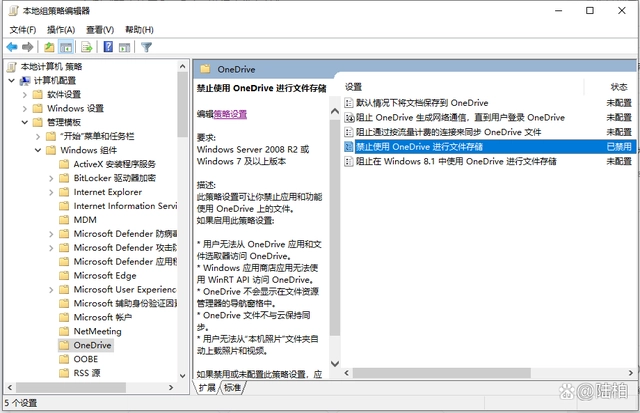Expand the Windows 设置 tree node
This screenshot has height=413, width=640.
coord(24,109)
